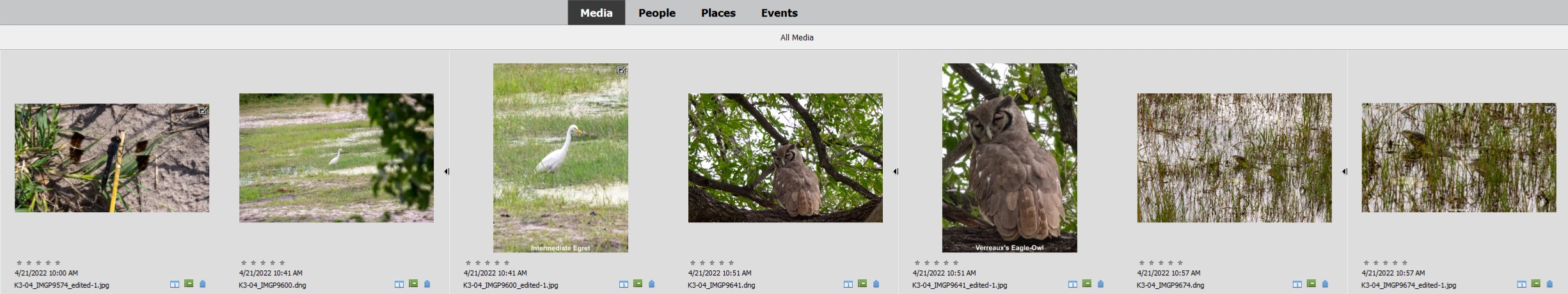This screenshot has width=1568, height=294.
Task: Click the edited badge on the Intermediate Egret photo
Action: (x=621, y=70)
